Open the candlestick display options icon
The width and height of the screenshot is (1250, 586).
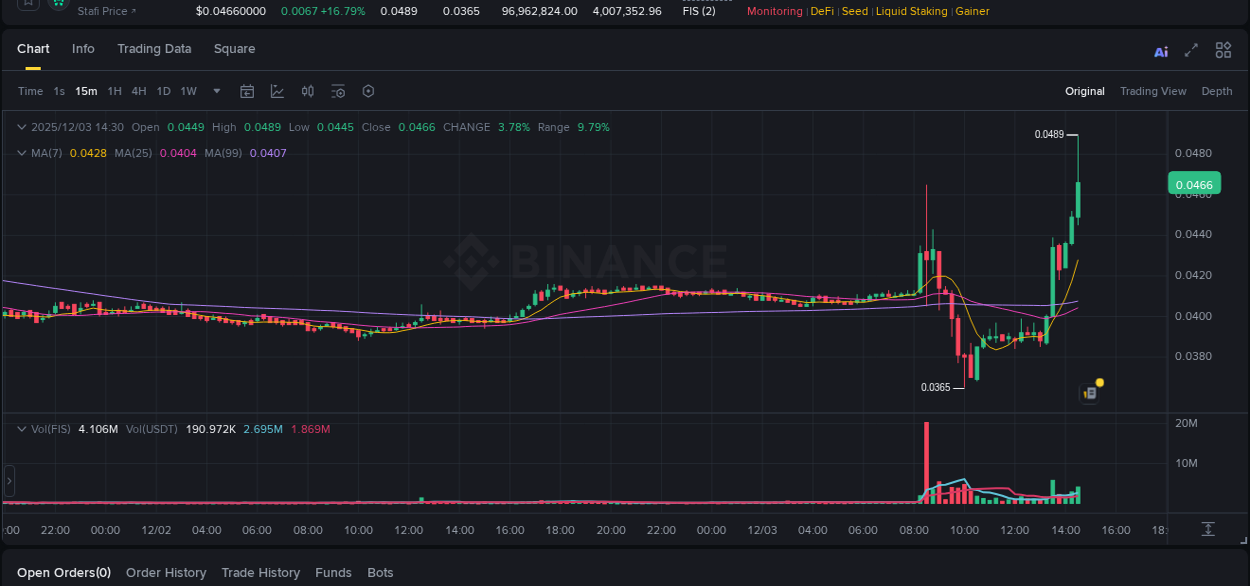click(307, 91)
